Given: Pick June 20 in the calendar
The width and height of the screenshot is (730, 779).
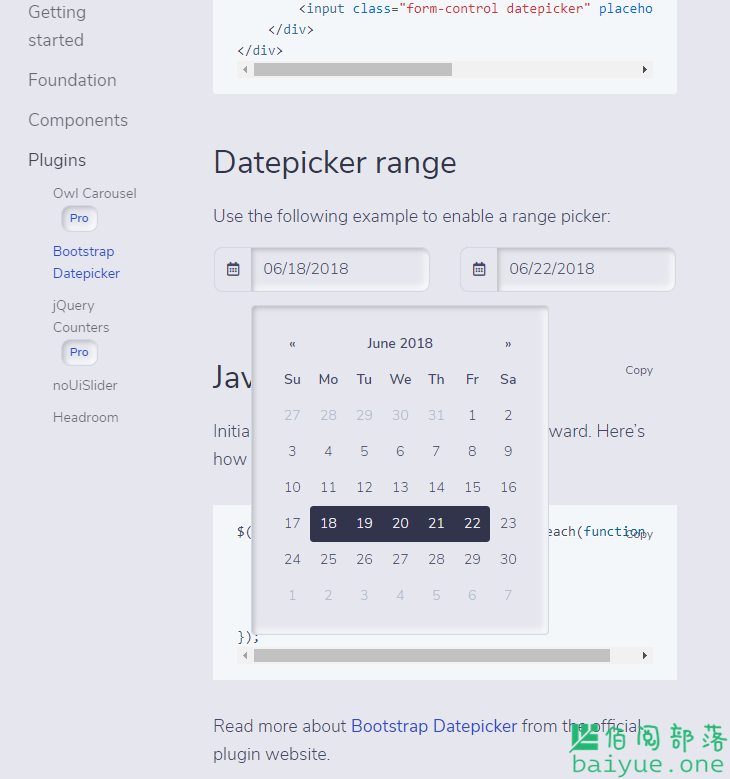Looking at the screenshot, I should click(400, 524).
